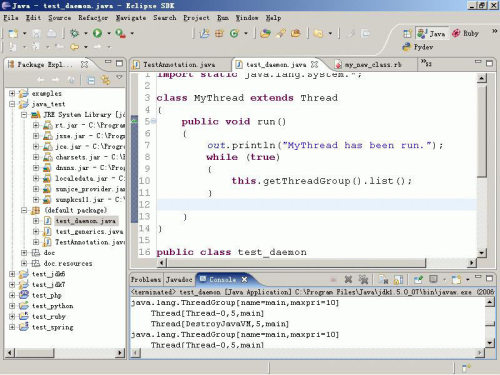The width and height of the screenshot is (500, 375).
Task: Switch to my_new_class.rb editor tab
Action: [x=373, y=64]
